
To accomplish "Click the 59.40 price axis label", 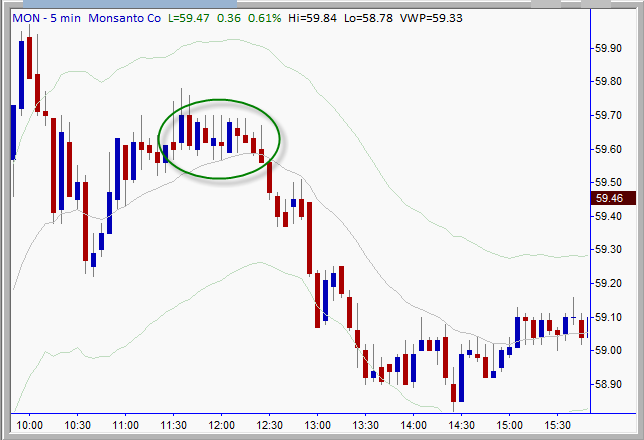I will click(x=608, y=216).
